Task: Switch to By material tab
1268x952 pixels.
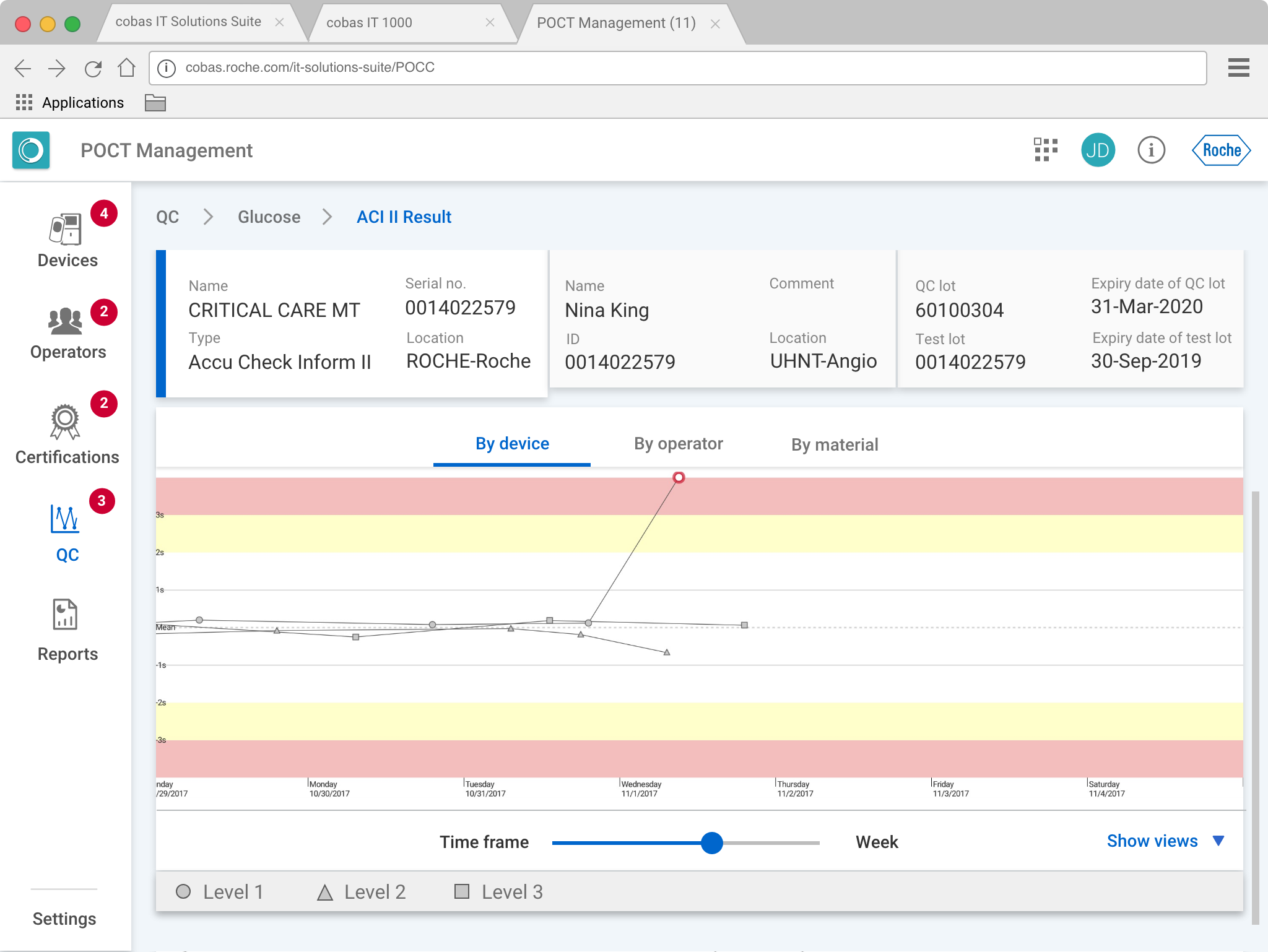Action: pyautogui.click(x=834, y=444)
